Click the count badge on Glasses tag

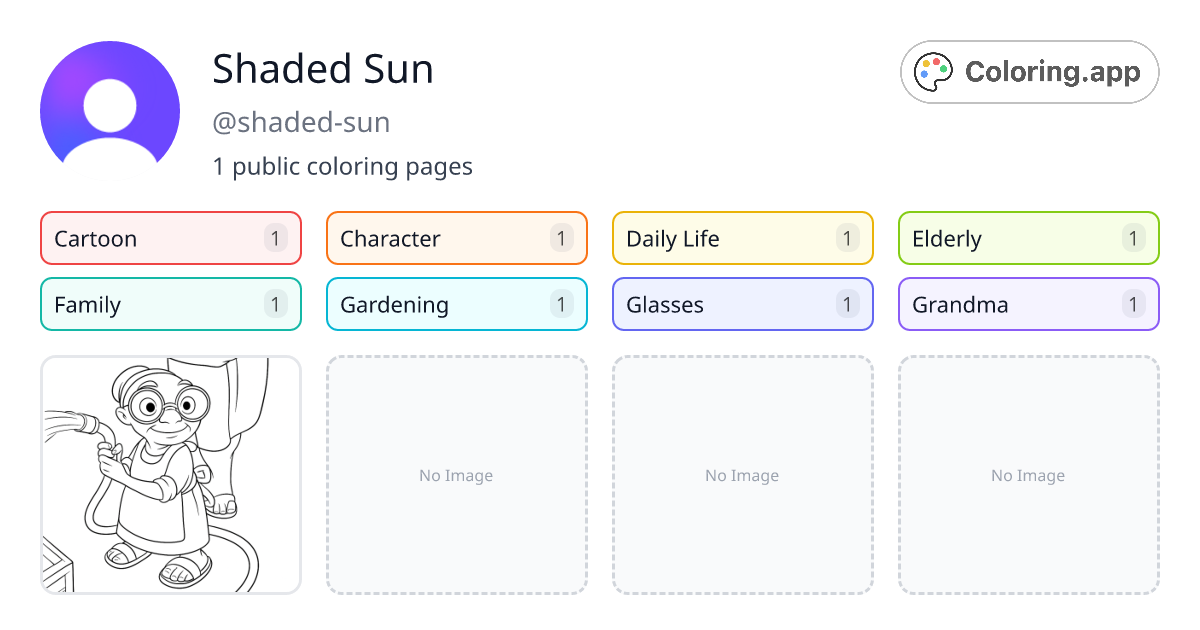click(847, 304)
